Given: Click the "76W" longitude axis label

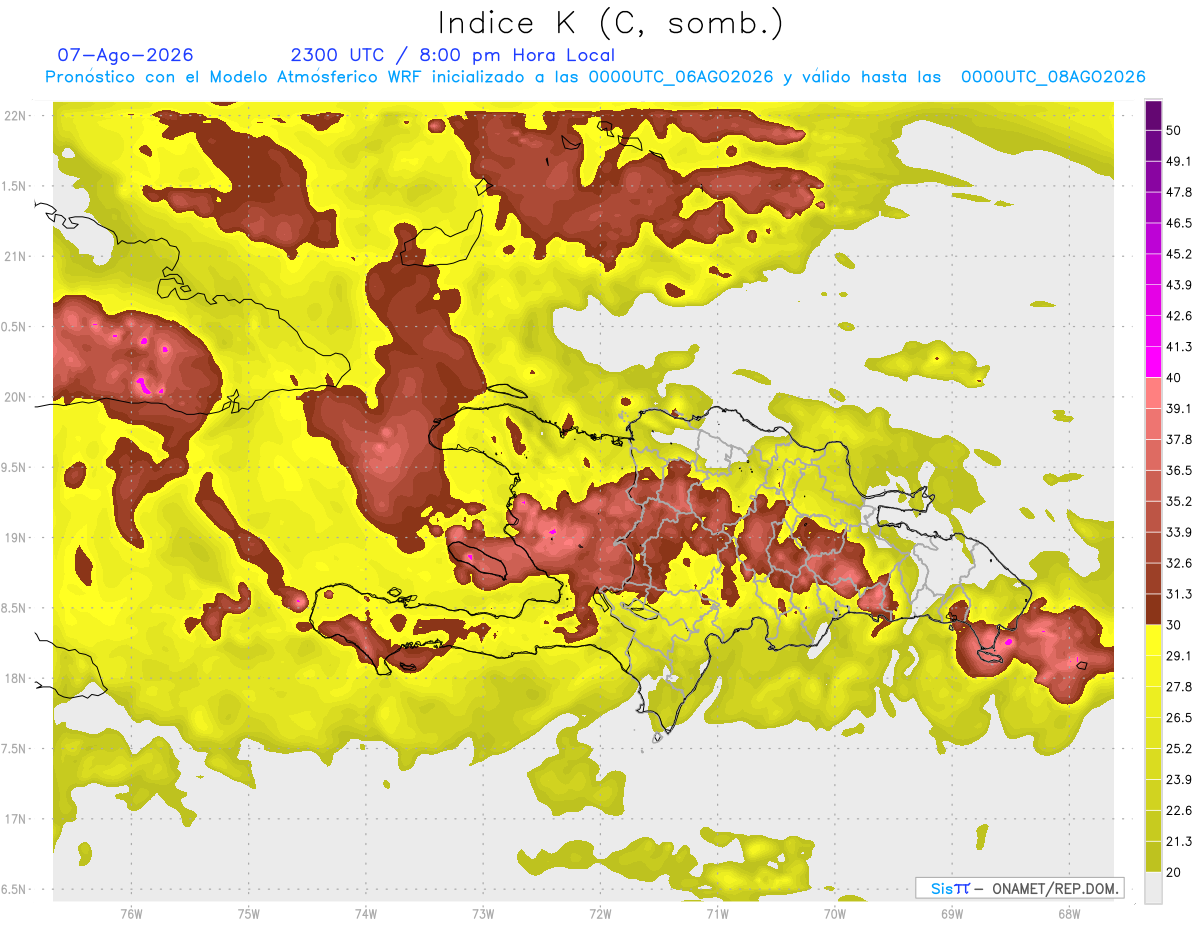Looking at the screenshot, I should click(x=131, y=913).
